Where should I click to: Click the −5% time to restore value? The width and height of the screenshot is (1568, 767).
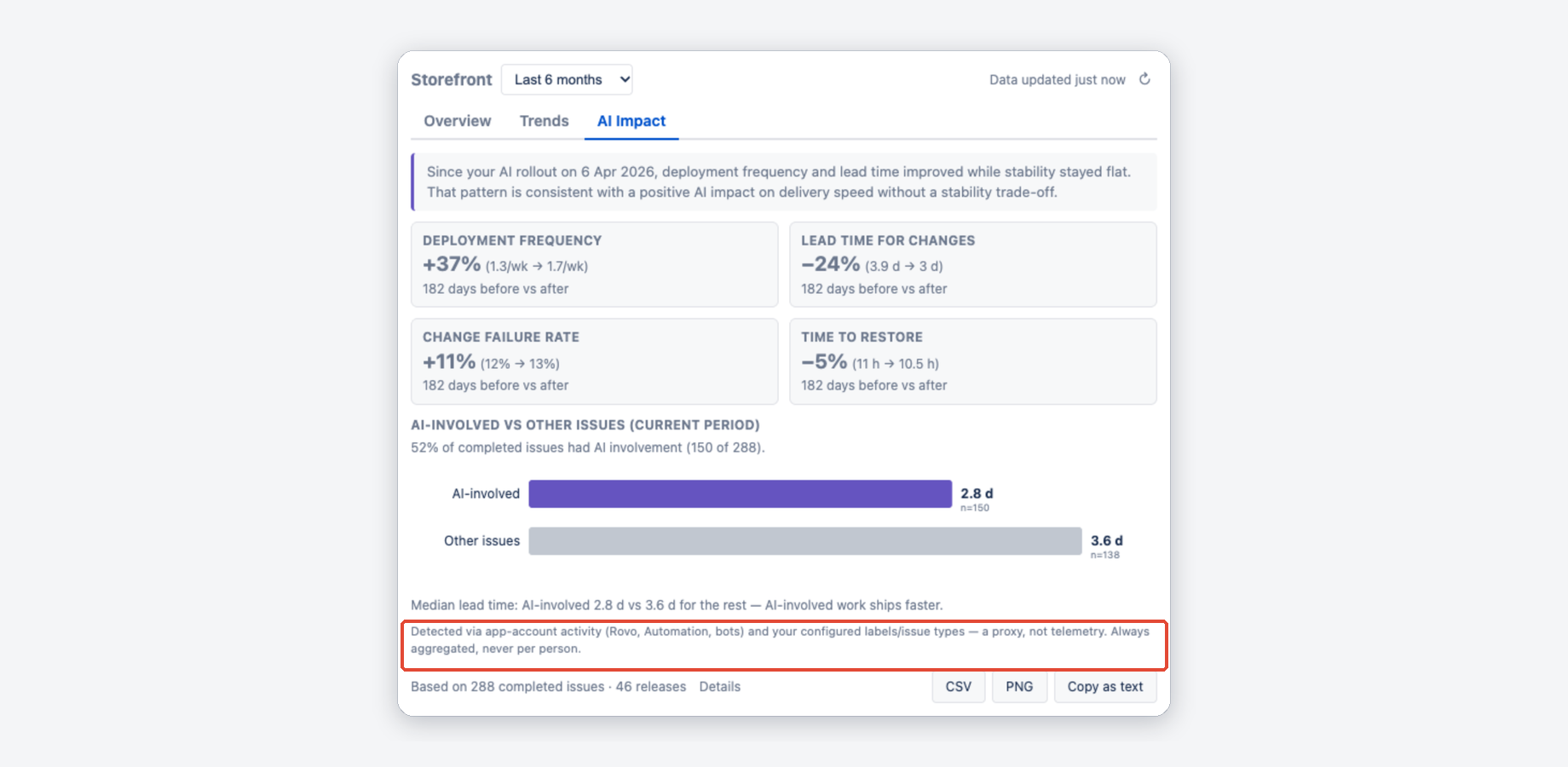coord(824,361)
